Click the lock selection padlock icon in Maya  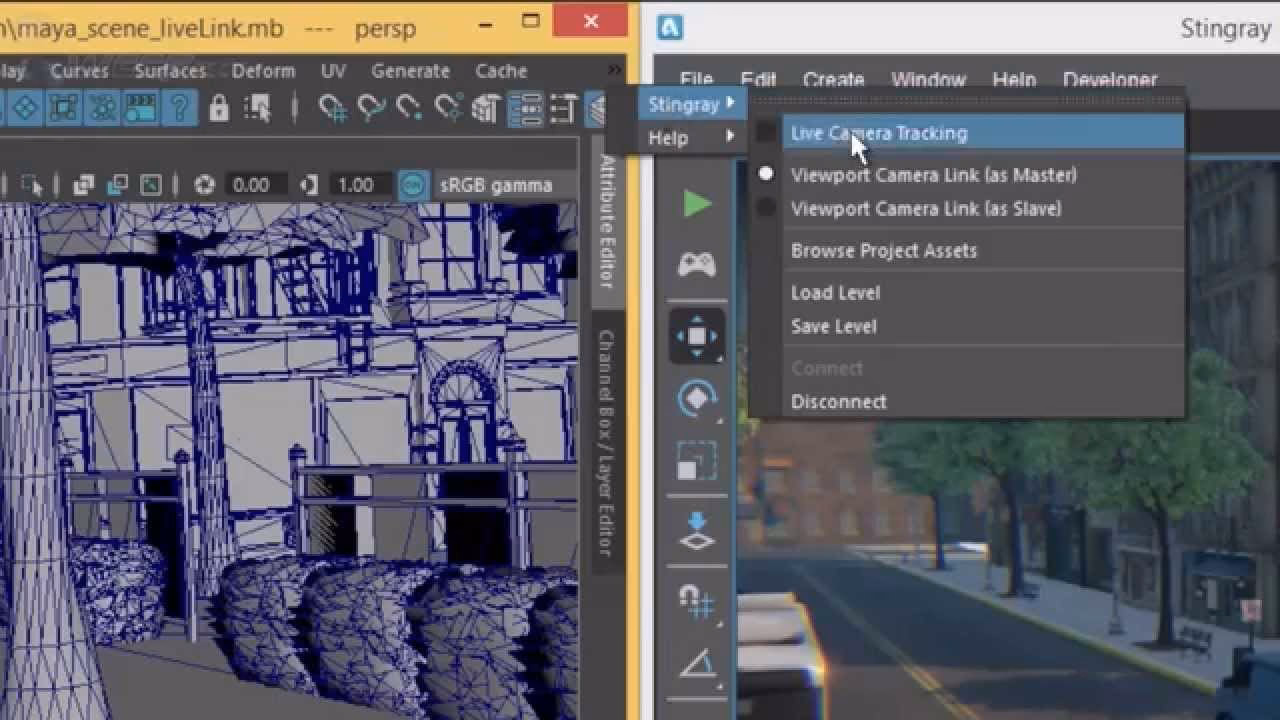[x=219, y=108]
